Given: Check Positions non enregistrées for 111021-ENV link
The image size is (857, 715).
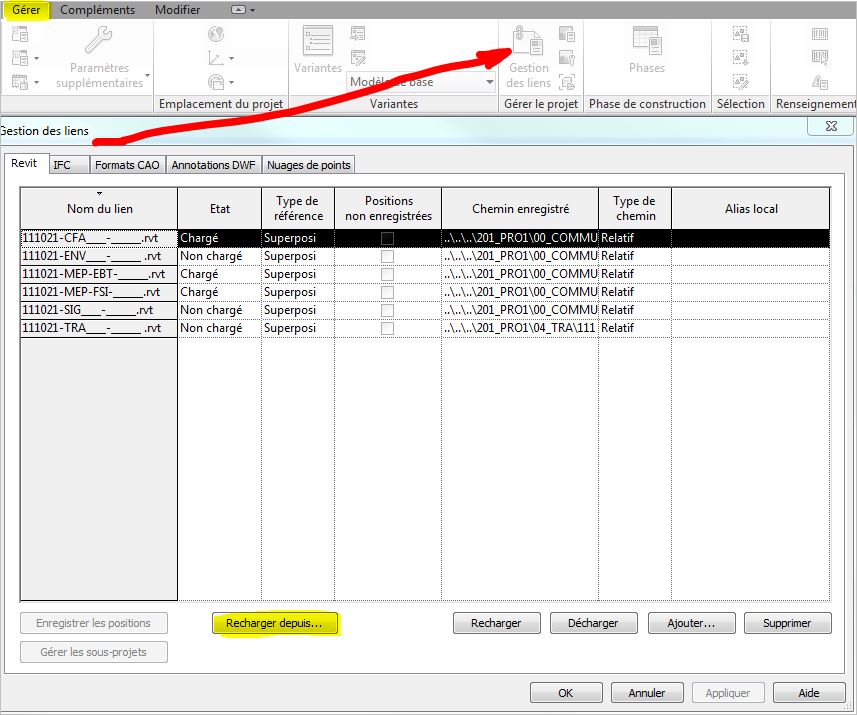Looking at the screenshot, I should 386,255.
